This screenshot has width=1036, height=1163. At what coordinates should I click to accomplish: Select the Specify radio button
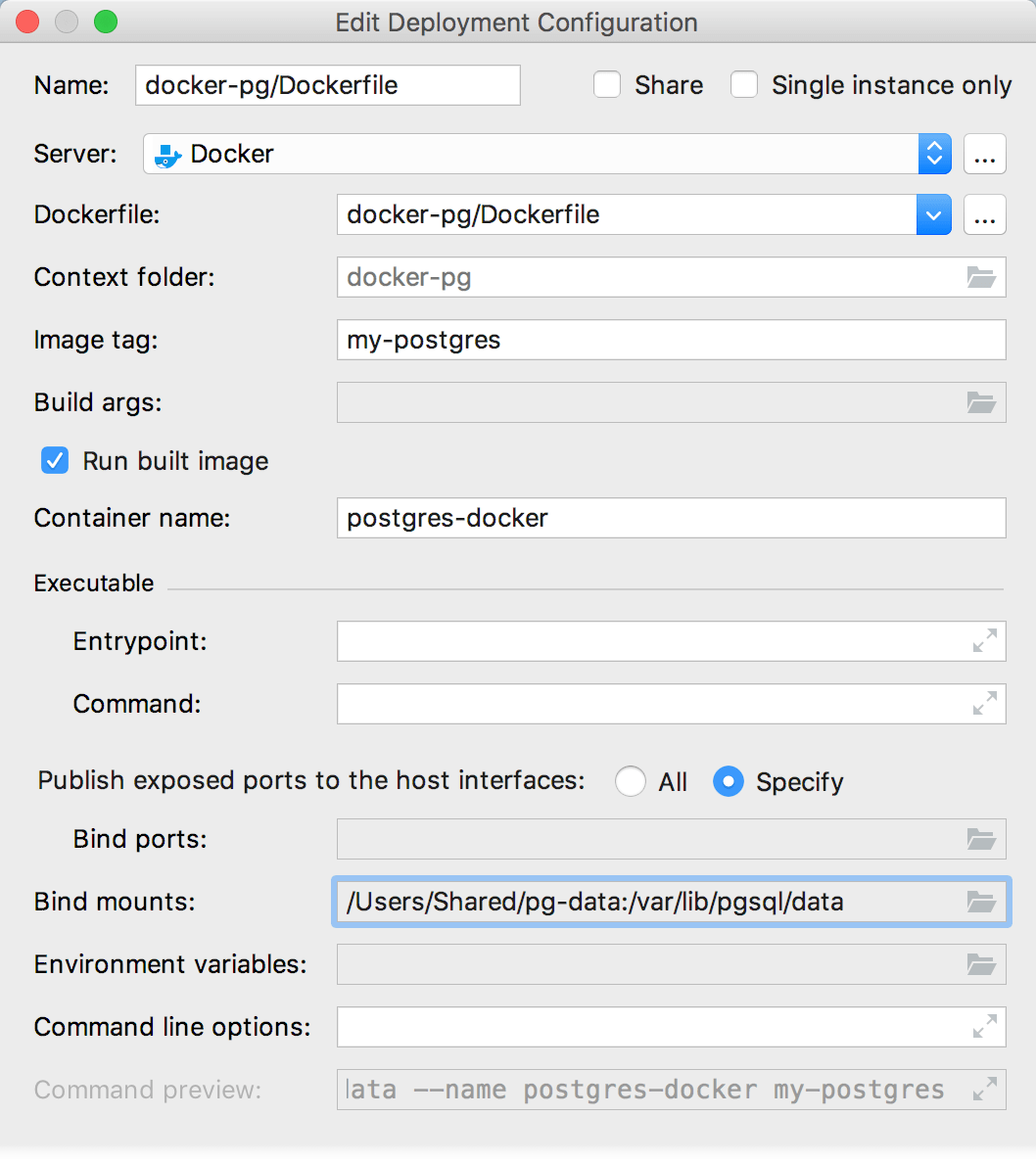728,781
